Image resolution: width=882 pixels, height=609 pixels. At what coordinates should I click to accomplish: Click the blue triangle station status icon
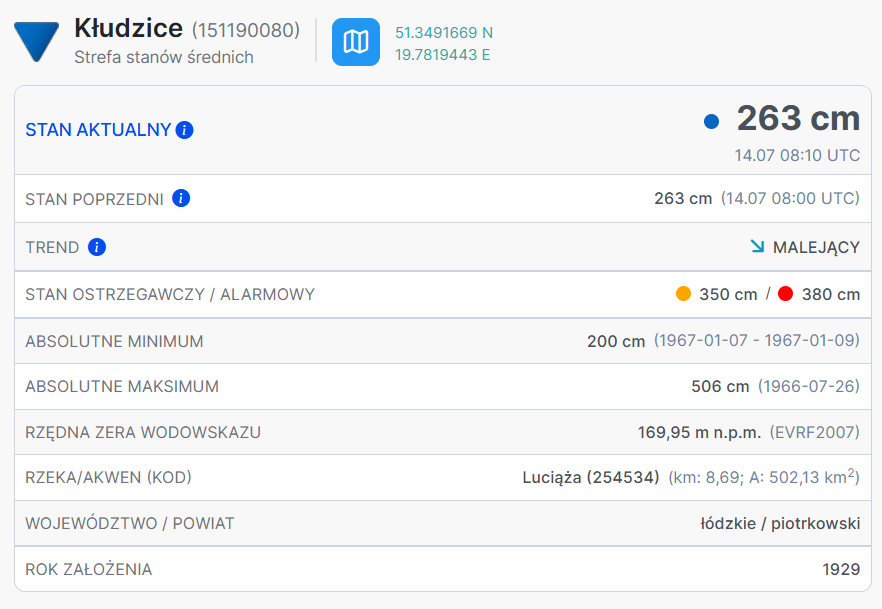36,40
